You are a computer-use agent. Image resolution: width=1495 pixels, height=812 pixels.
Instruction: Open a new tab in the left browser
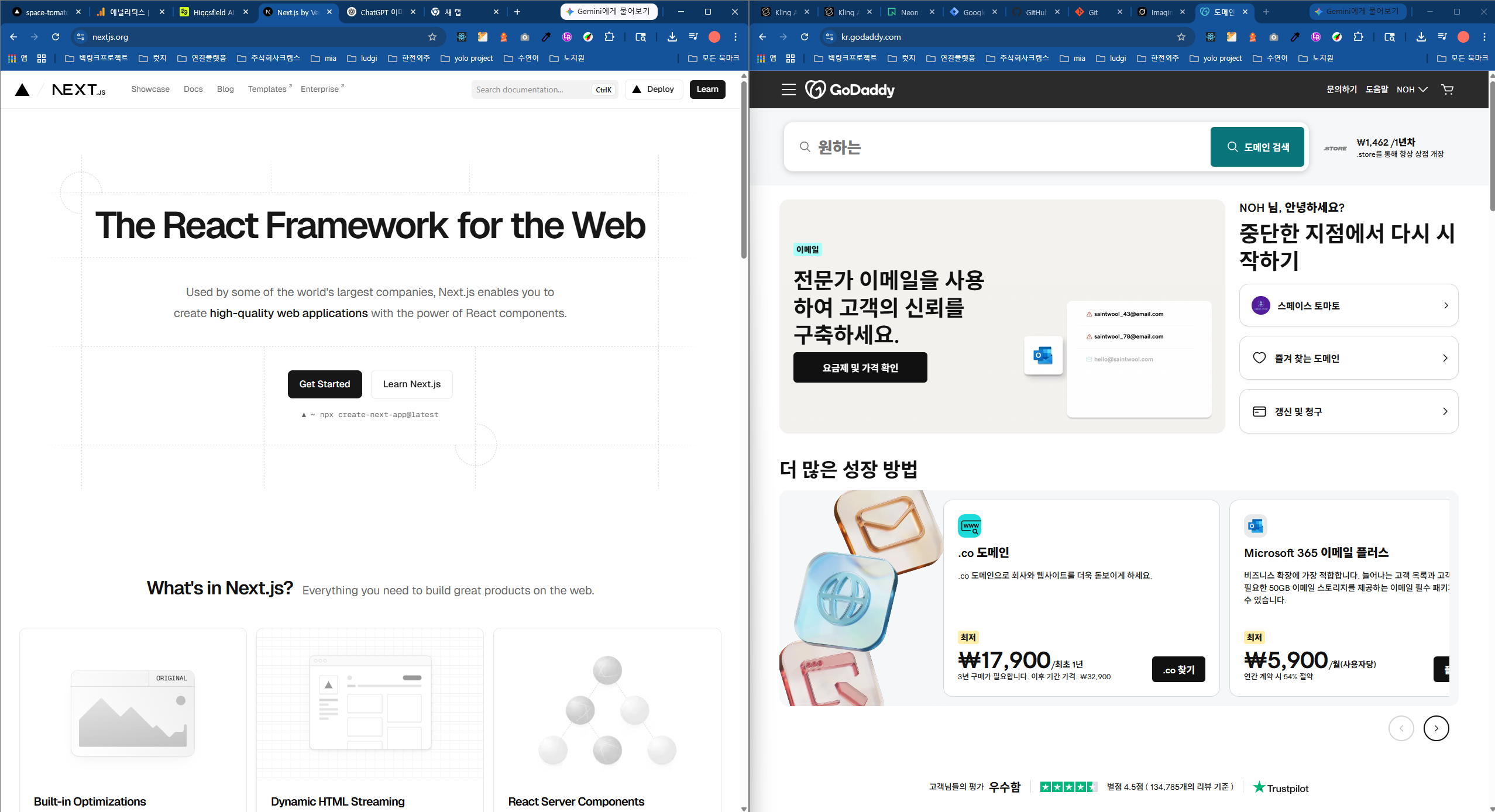pyautogui.click(x=517, y=12)
